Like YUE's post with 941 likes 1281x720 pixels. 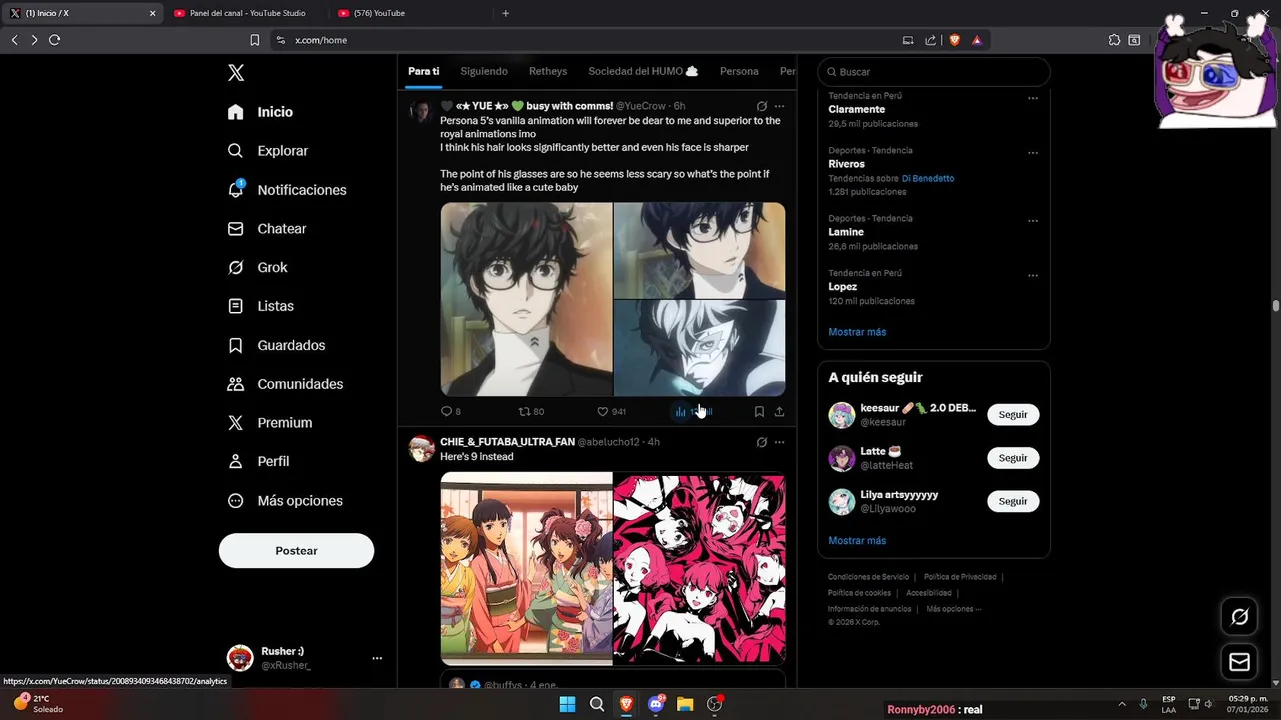pyautogui.click(x=611, y=412)
